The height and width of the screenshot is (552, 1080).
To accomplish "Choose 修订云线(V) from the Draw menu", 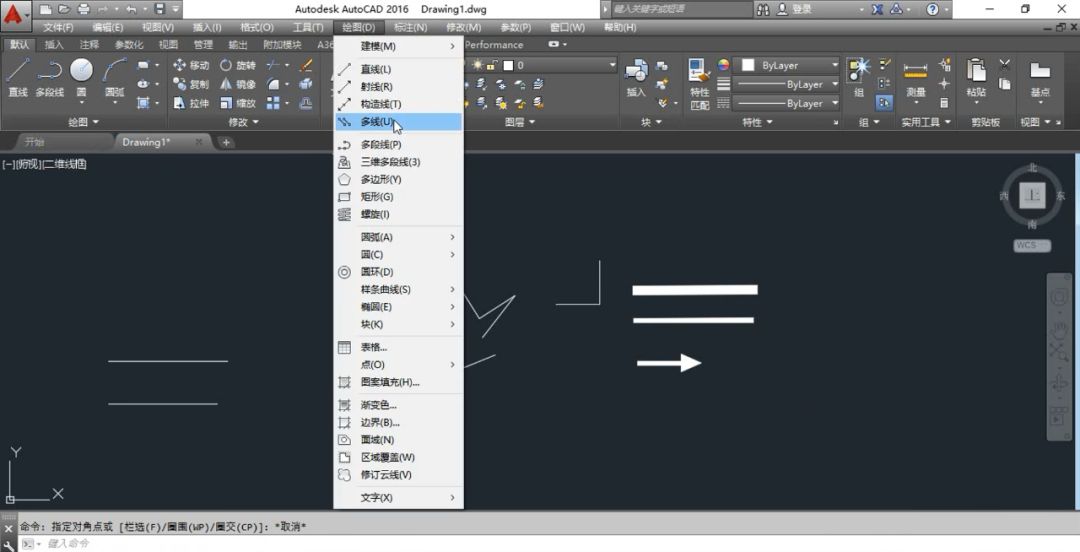I will 399,474.
